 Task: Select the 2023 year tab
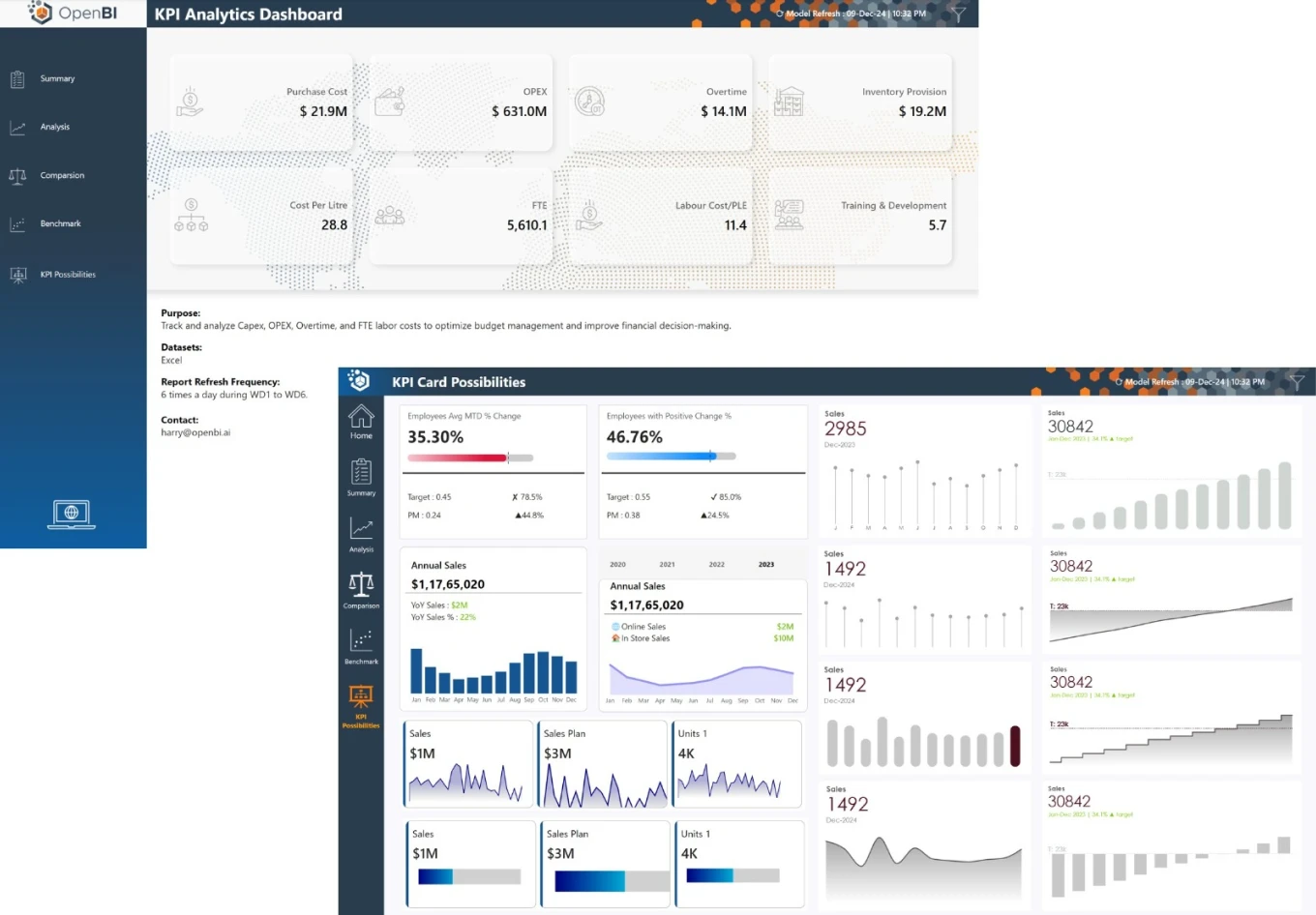coord(765,564)
